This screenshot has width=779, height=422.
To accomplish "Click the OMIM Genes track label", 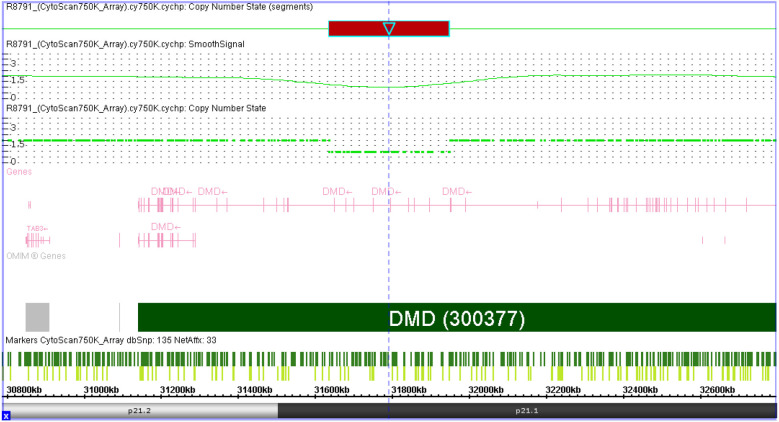I will point(36,256).
